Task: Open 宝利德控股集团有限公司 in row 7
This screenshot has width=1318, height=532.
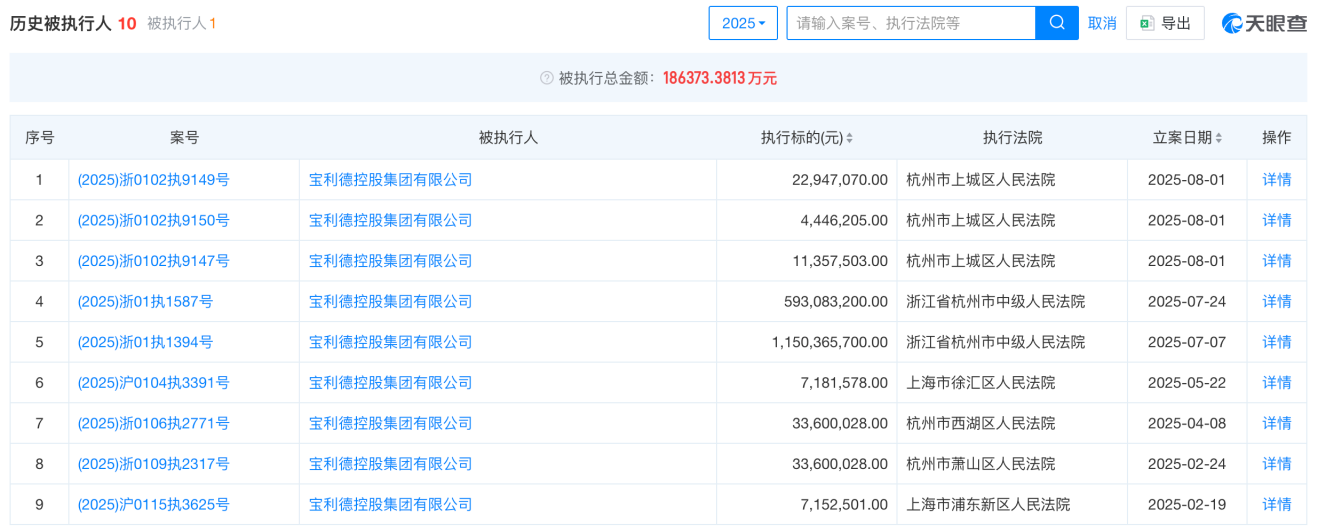Action: [390, 423]
